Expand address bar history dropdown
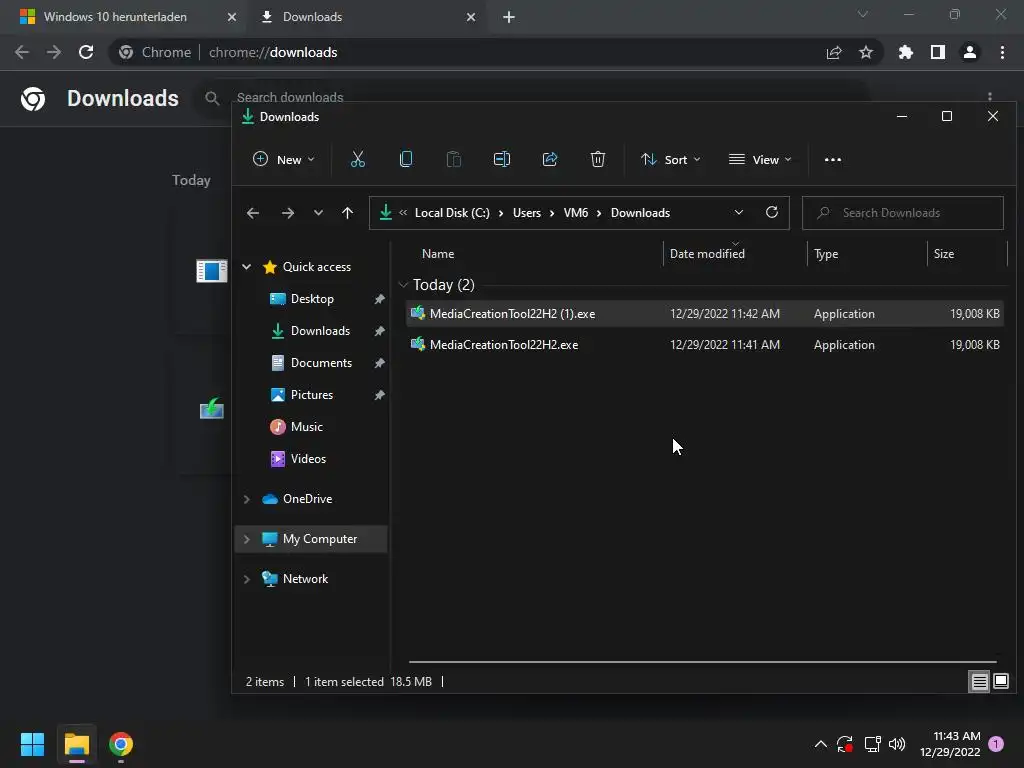The width and height of the screenshot is (1024, 768). click(x=739, y=213)
